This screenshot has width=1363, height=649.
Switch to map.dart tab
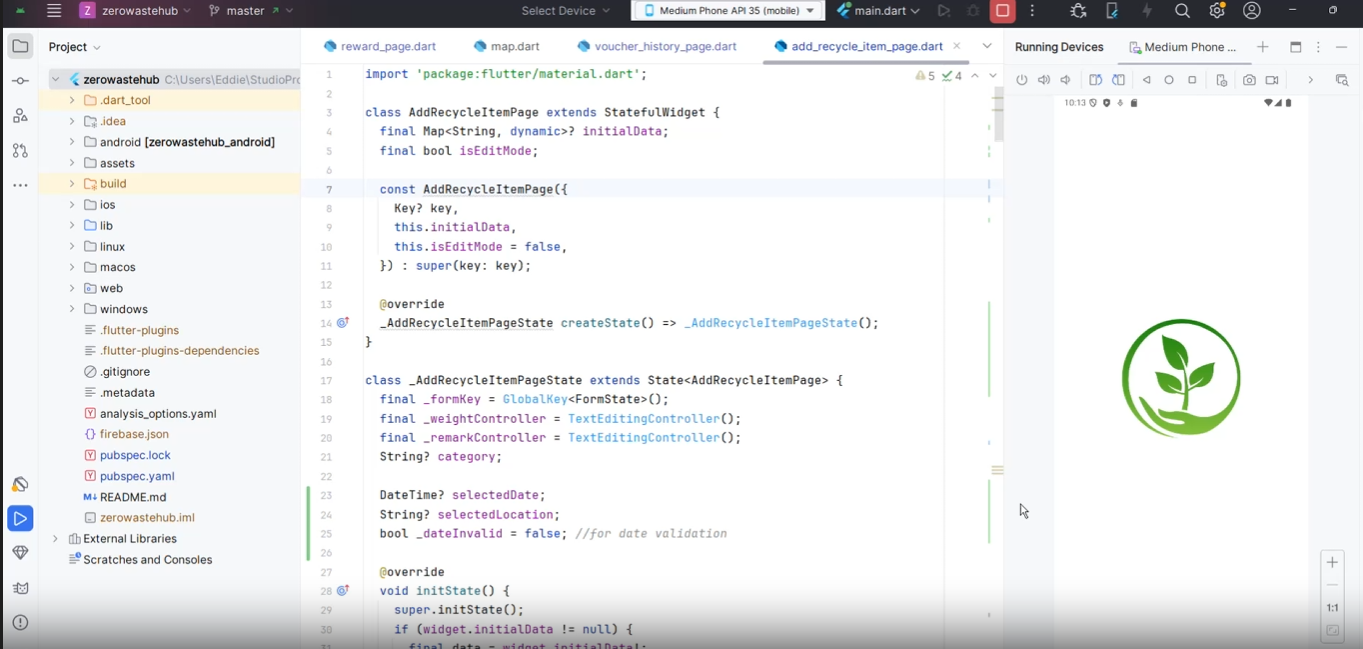506,47
